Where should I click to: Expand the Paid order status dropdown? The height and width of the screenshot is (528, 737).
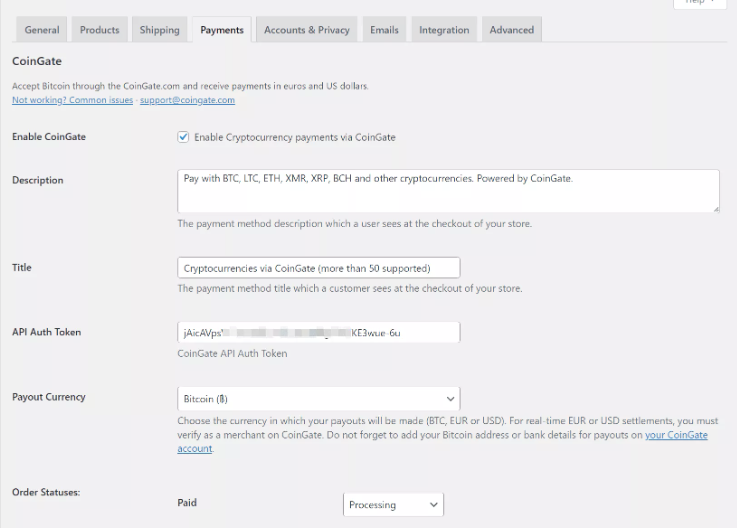coord(393,504)
